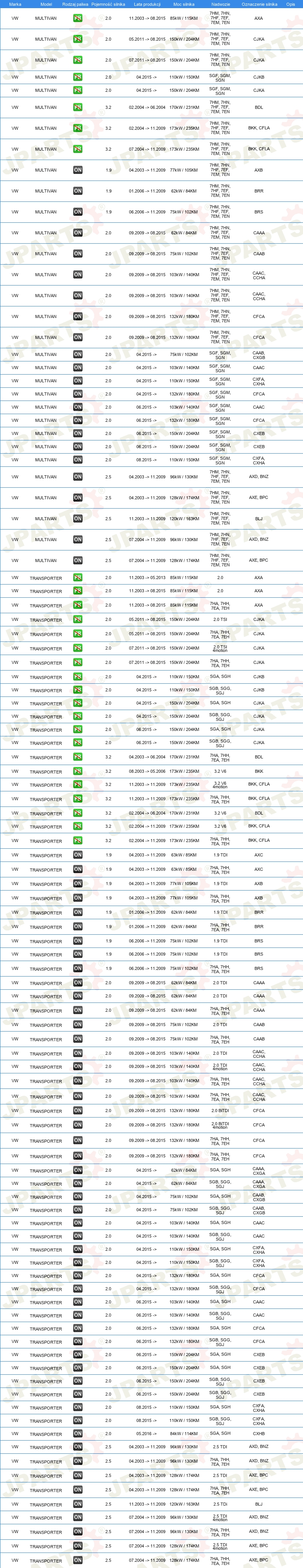Click dates 01.2006 -> 11.2009 in Multivan row
Screen dimensions: 303x1568
point(147,191)
